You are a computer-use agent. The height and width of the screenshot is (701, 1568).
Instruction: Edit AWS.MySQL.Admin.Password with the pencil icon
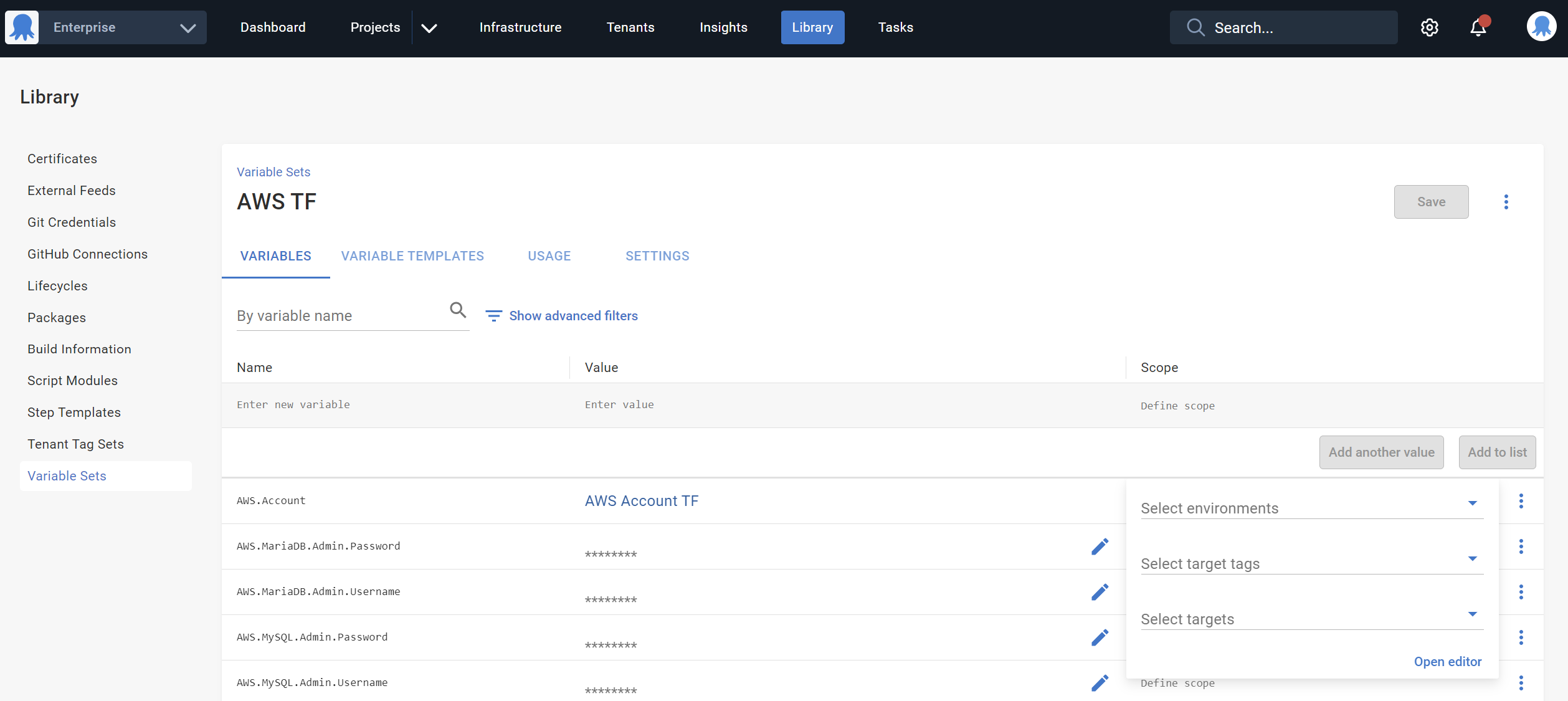click(1100, 637)
